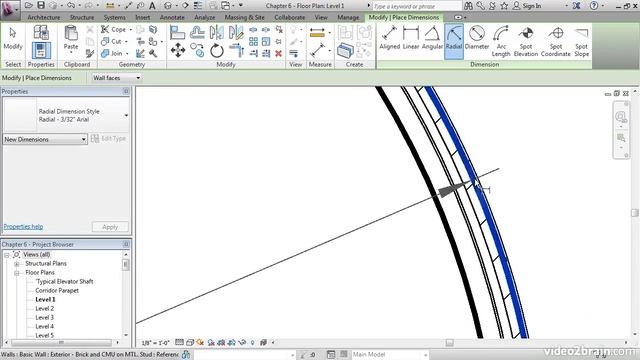Open the Cope dropdown

coord(131,29)
